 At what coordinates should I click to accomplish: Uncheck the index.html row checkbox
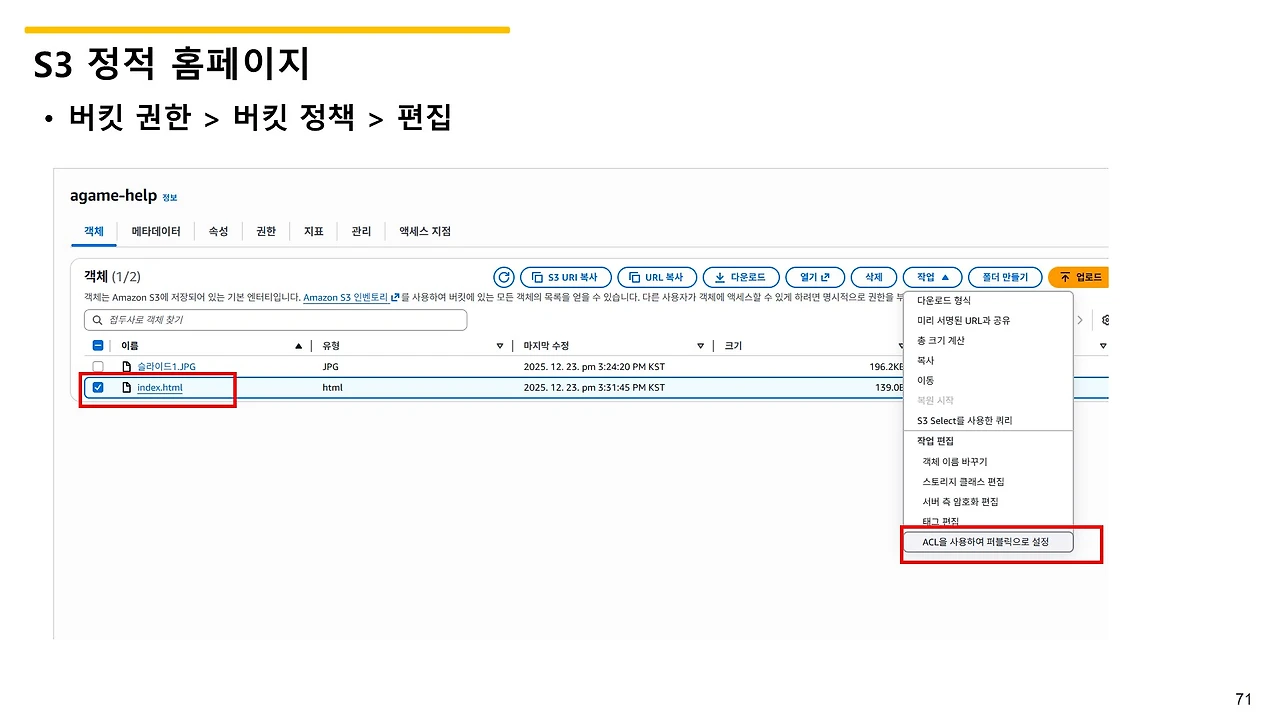pos(97,387)
